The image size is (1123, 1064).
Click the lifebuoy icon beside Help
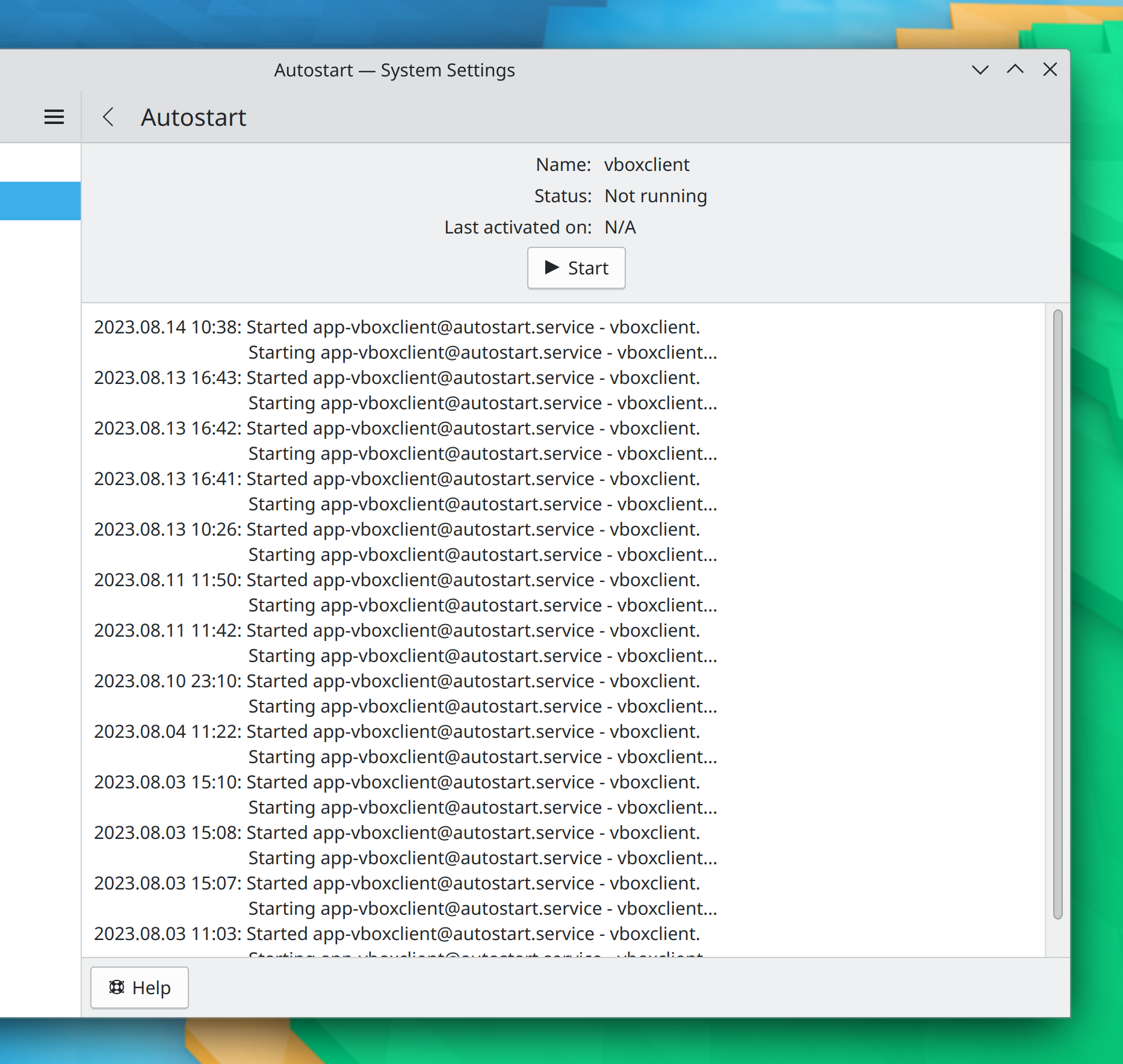click(117, 988)
